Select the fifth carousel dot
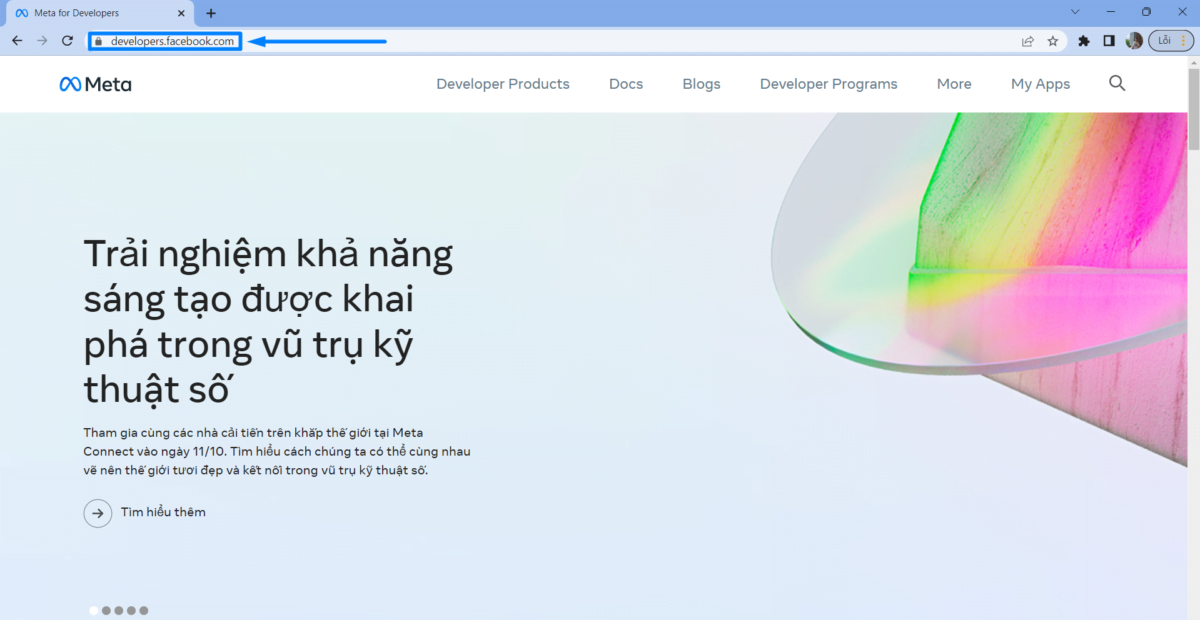Viewport: 1200px width, 620px height. coord(144,610)
